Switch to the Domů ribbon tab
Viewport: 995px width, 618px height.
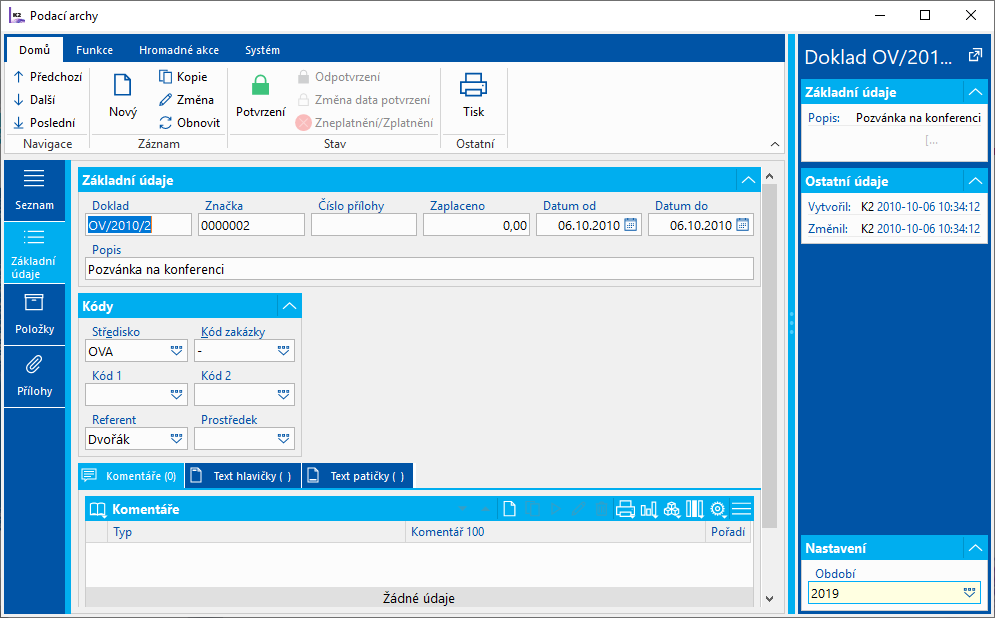pos(34,49)
